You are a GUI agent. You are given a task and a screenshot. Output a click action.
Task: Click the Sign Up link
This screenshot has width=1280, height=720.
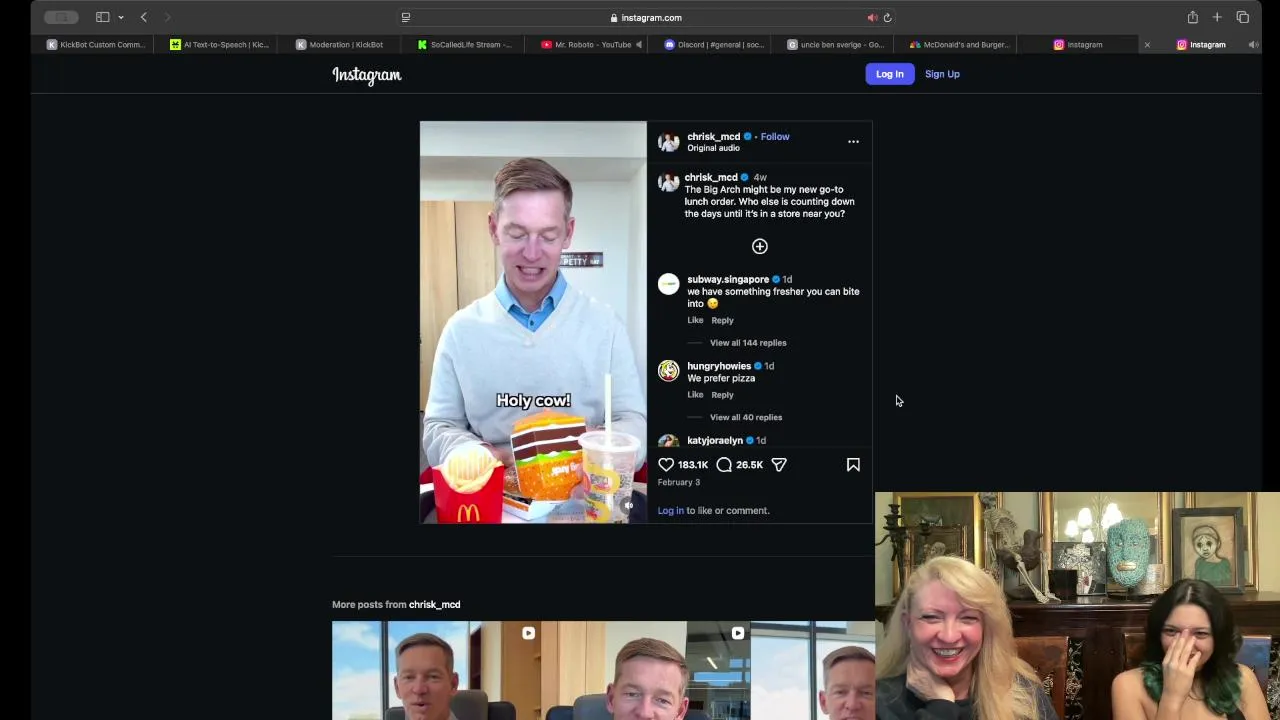coord(942,74)
